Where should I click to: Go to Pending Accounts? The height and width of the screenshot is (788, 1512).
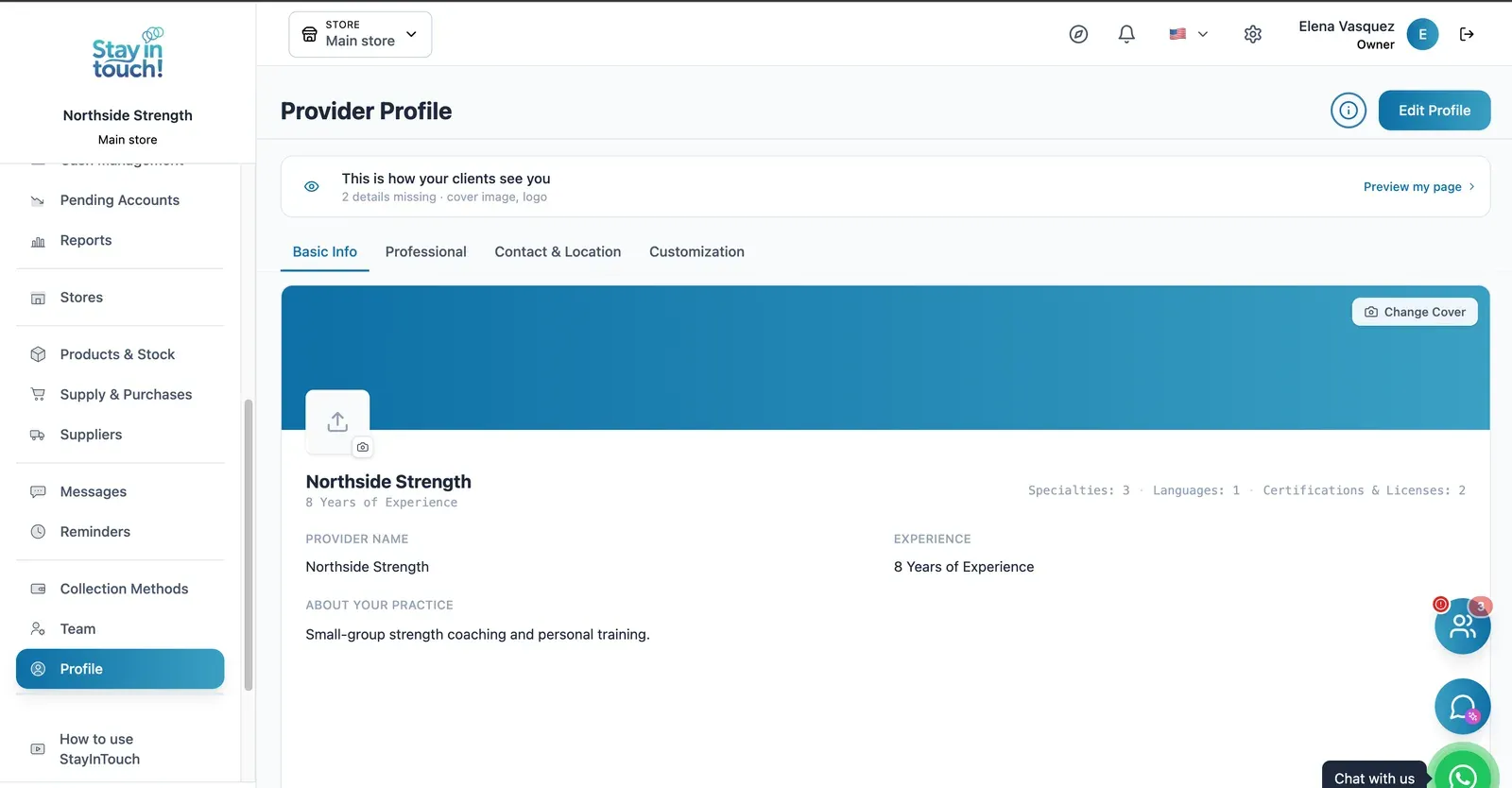[x=120, y=200]
